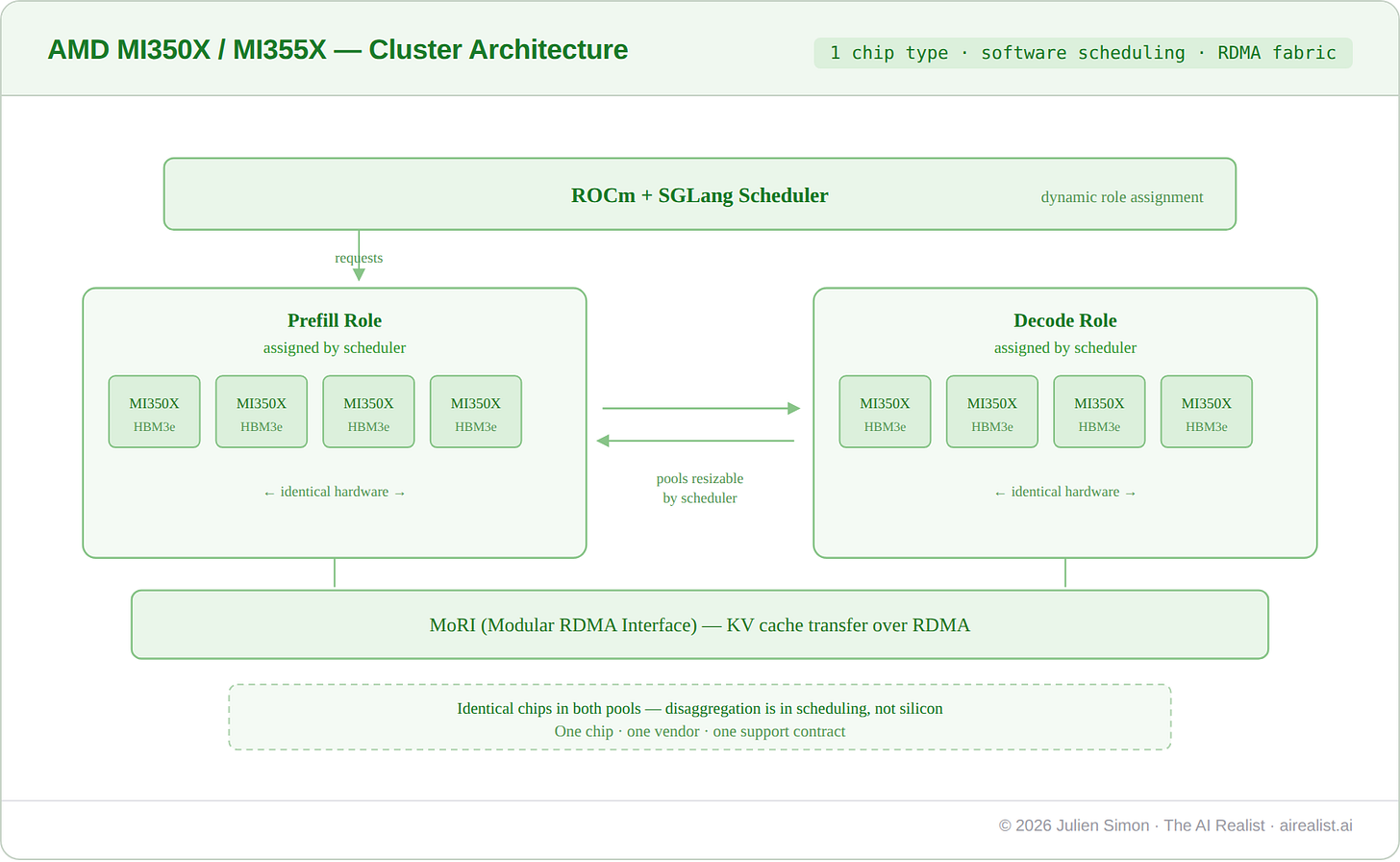Click the rightmost MI350X chip in Decode Role
1400x862 pixels.
pyautogui.click(x=1207, y=412)
